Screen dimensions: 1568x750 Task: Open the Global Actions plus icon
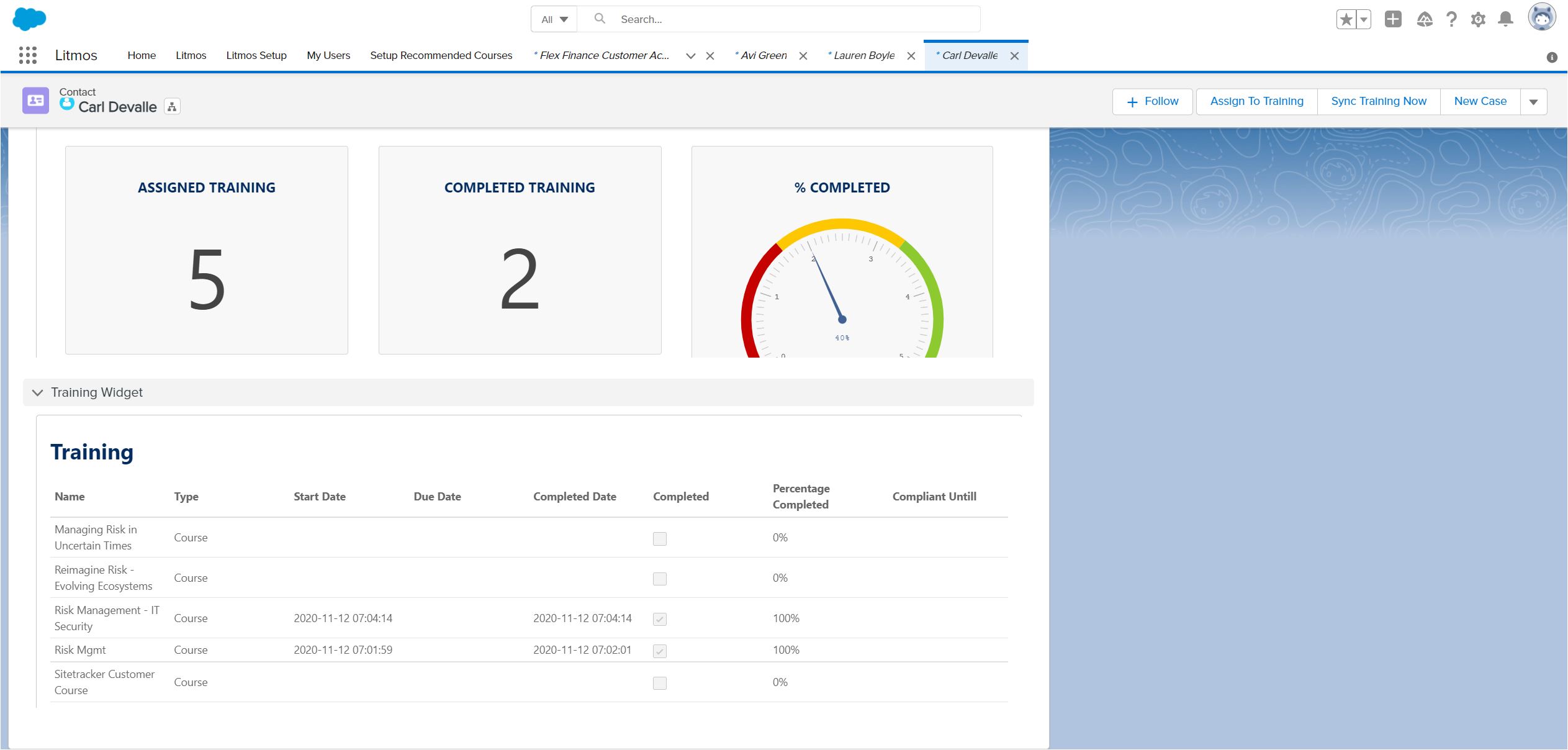coord(1393,19)
